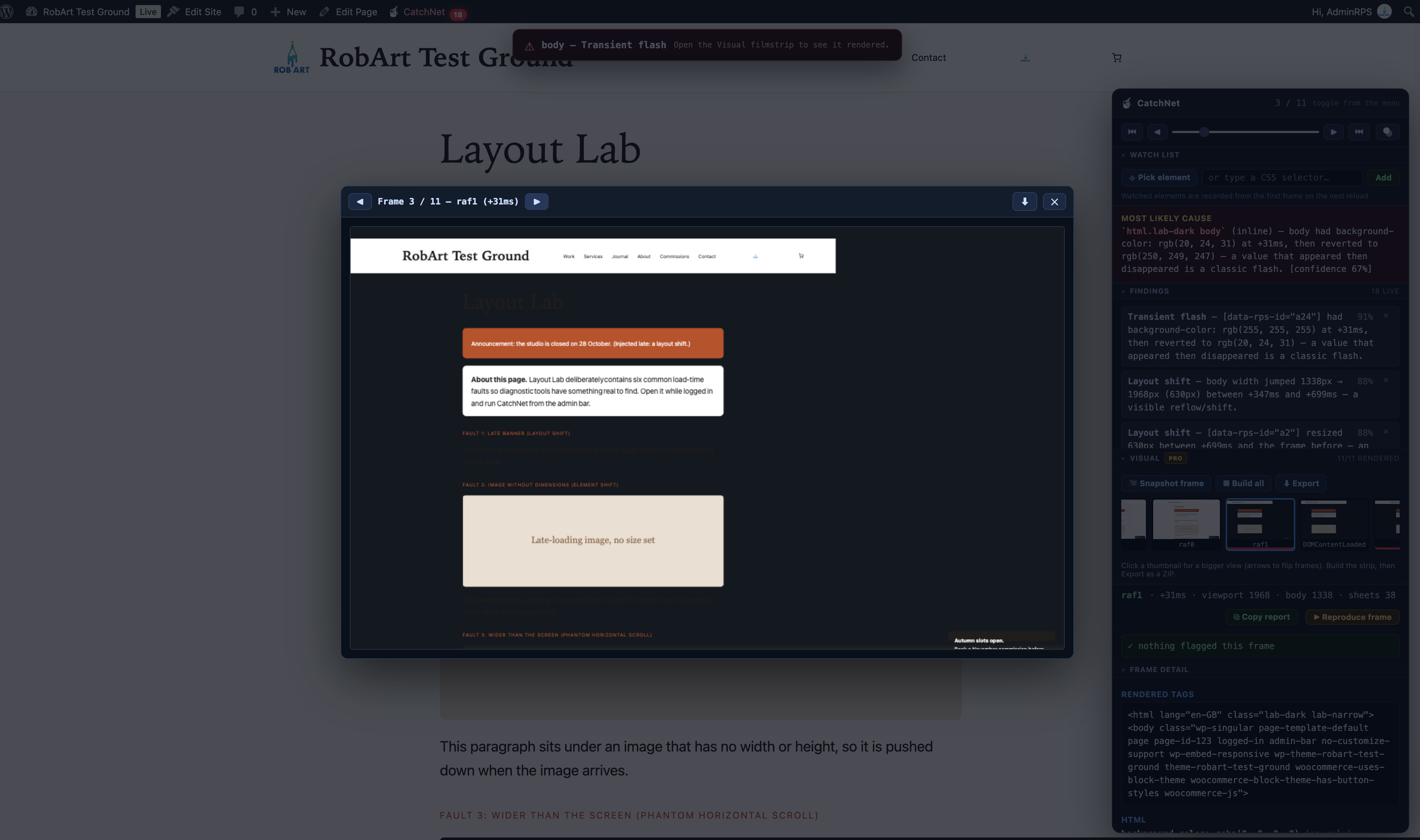Viewport: 1420px width, 840px height.
Task: Open the WordPress logo menu in admin bar
Action: click(7, 11)
